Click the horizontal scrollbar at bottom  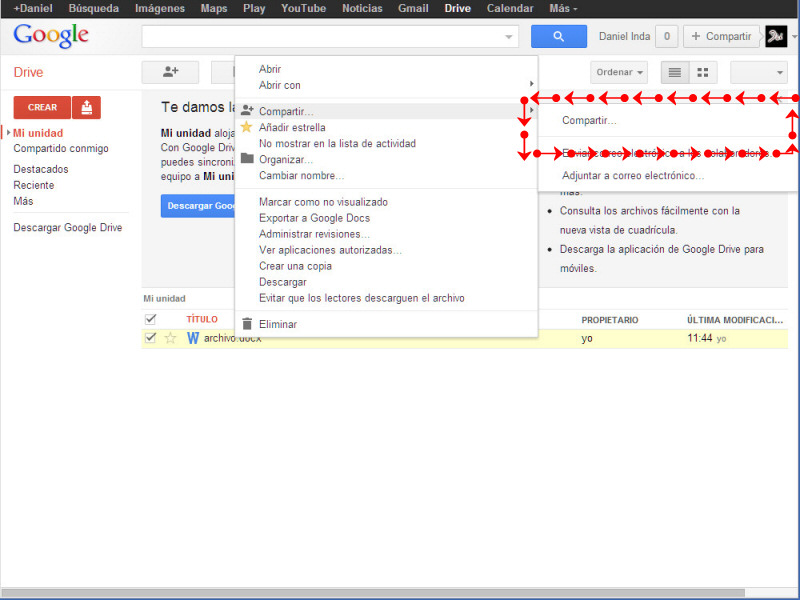[373, 593]
